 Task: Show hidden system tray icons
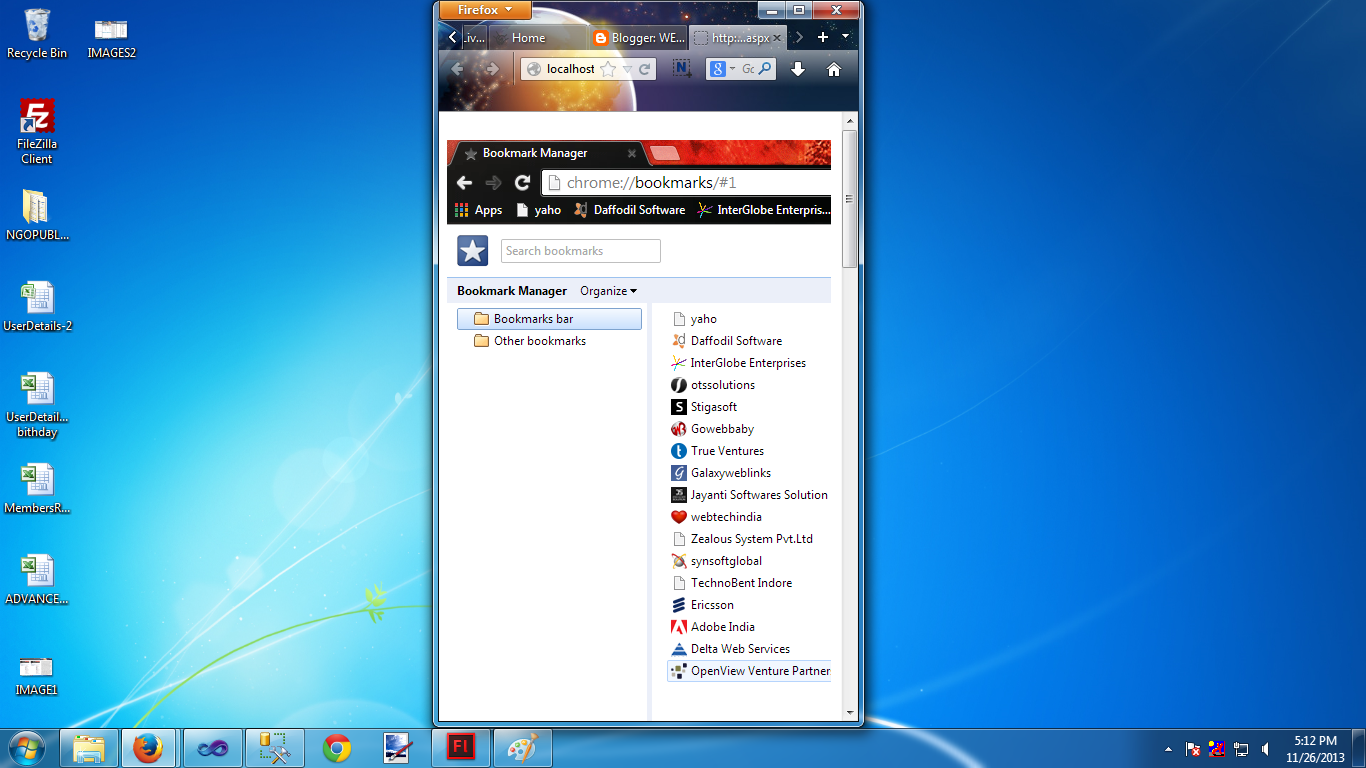(x=1169, y=749)
